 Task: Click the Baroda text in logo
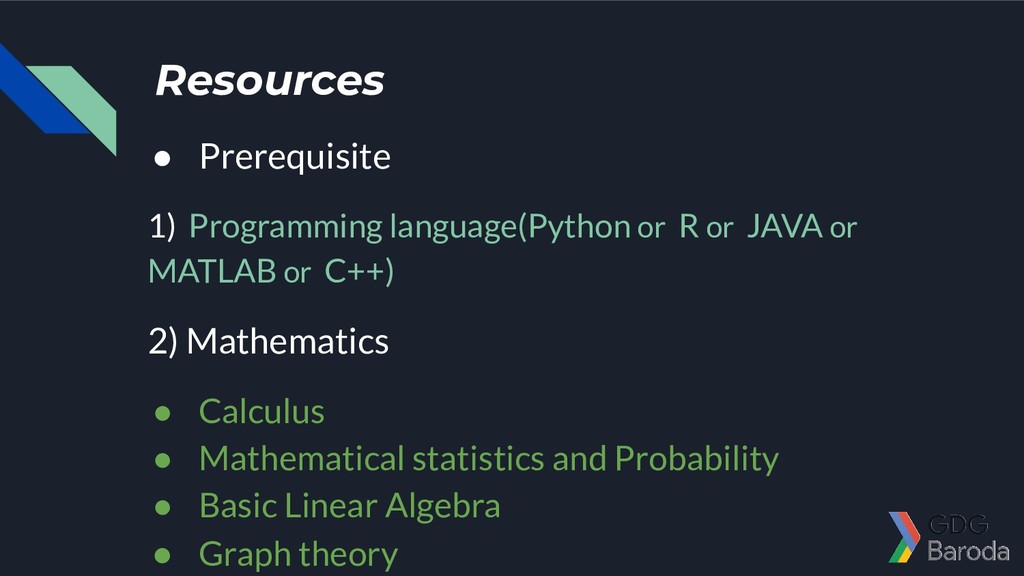968,551
